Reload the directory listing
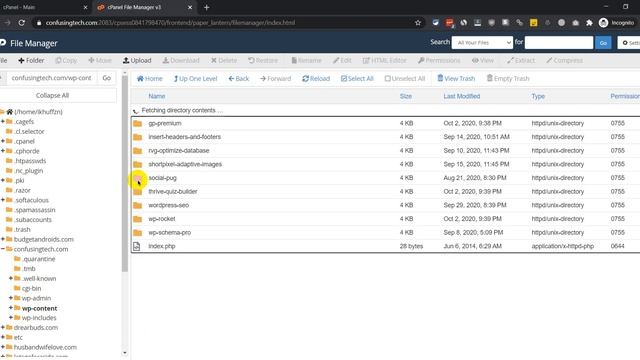Image resolution: width=640 pixels, height=360 pixels. point(316,78)
